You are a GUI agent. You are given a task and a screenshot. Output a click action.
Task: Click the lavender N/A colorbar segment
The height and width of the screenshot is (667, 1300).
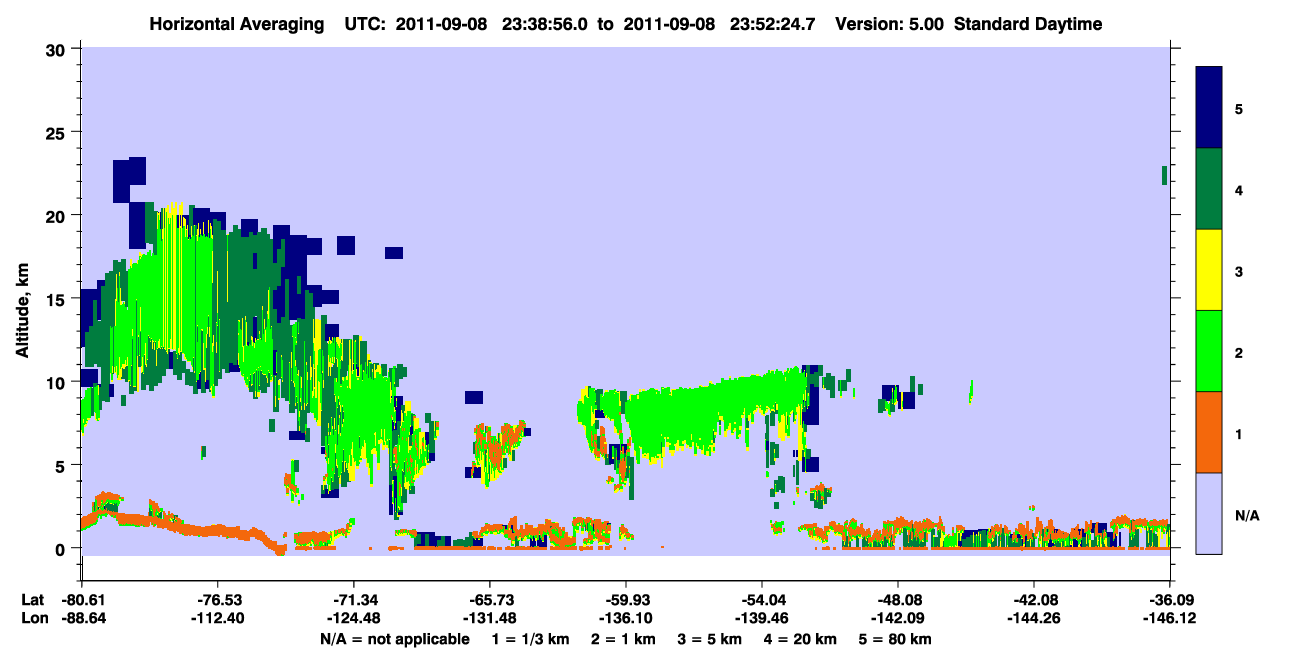(1209, 513)
